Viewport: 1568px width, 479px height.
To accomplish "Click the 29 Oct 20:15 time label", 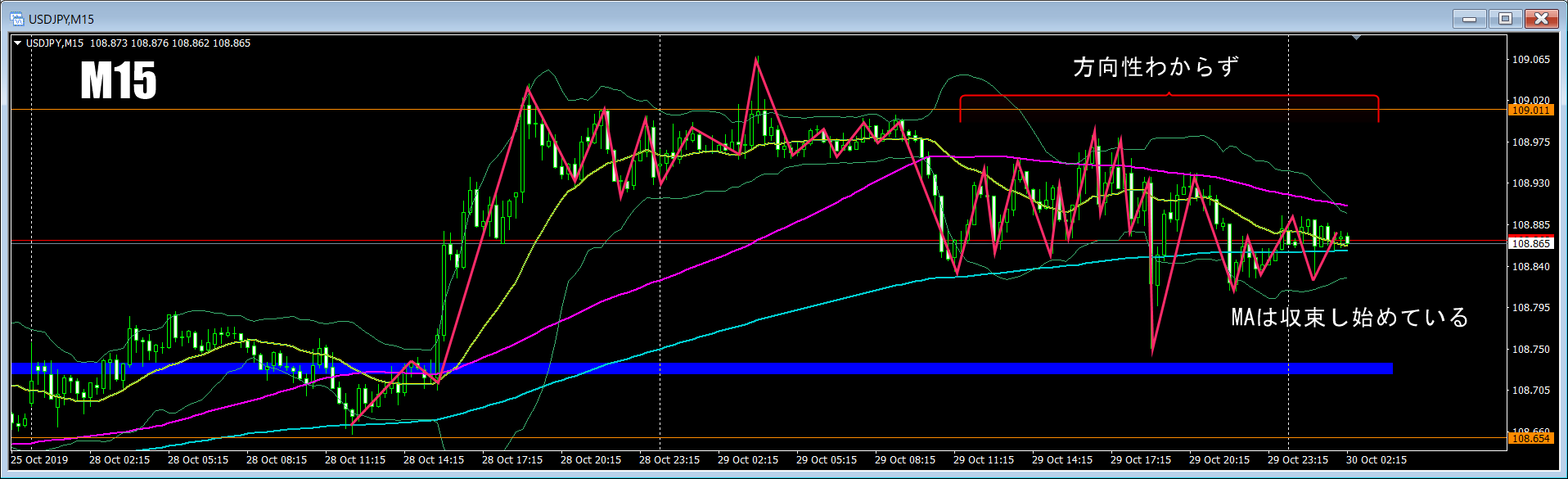I will tap(1219, 460).
